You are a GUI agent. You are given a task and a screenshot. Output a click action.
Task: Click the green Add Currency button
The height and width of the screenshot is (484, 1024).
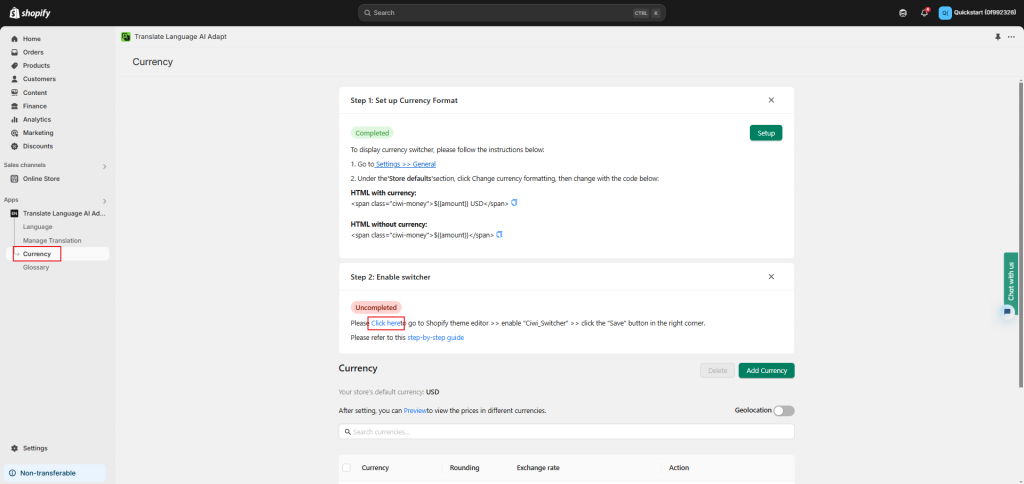point(766,370)
